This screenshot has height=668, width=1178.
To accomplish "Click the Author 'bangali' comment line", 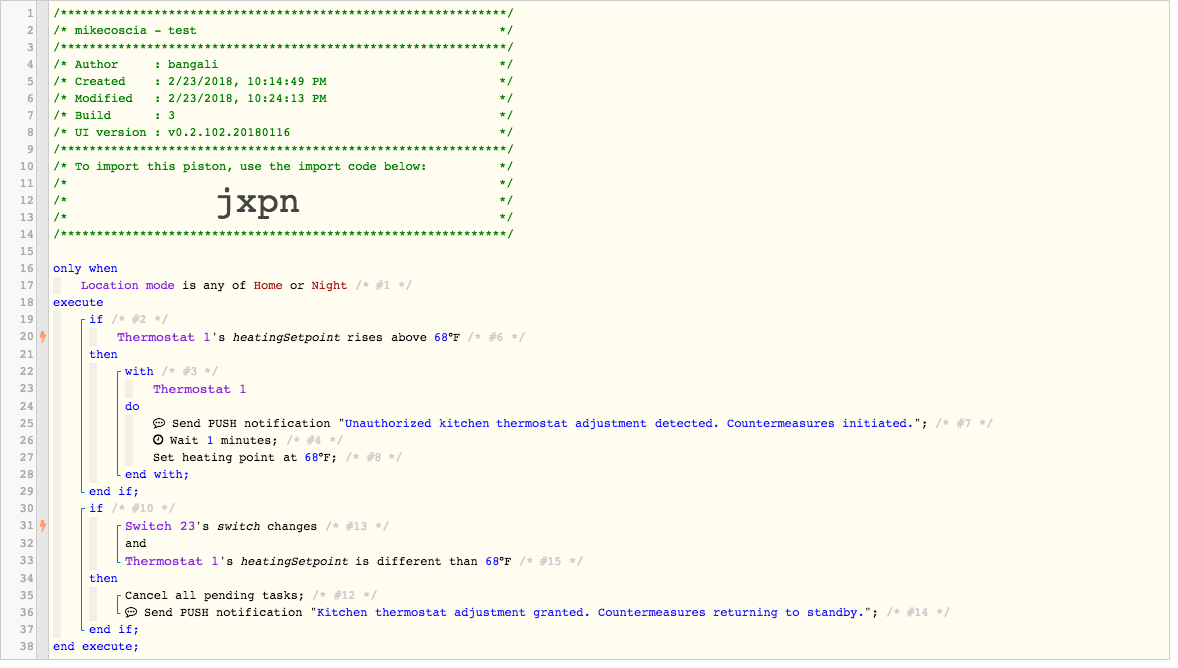I will [x=282, y=65].
